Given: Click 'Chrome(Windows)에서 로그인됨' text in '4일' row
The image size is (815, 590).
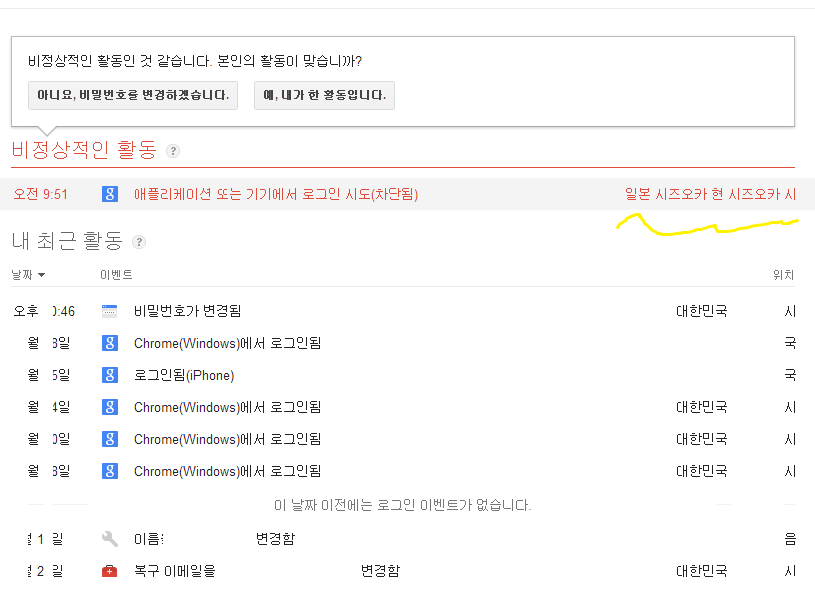Looking at the screenshot, I should [x=228, y=407].
